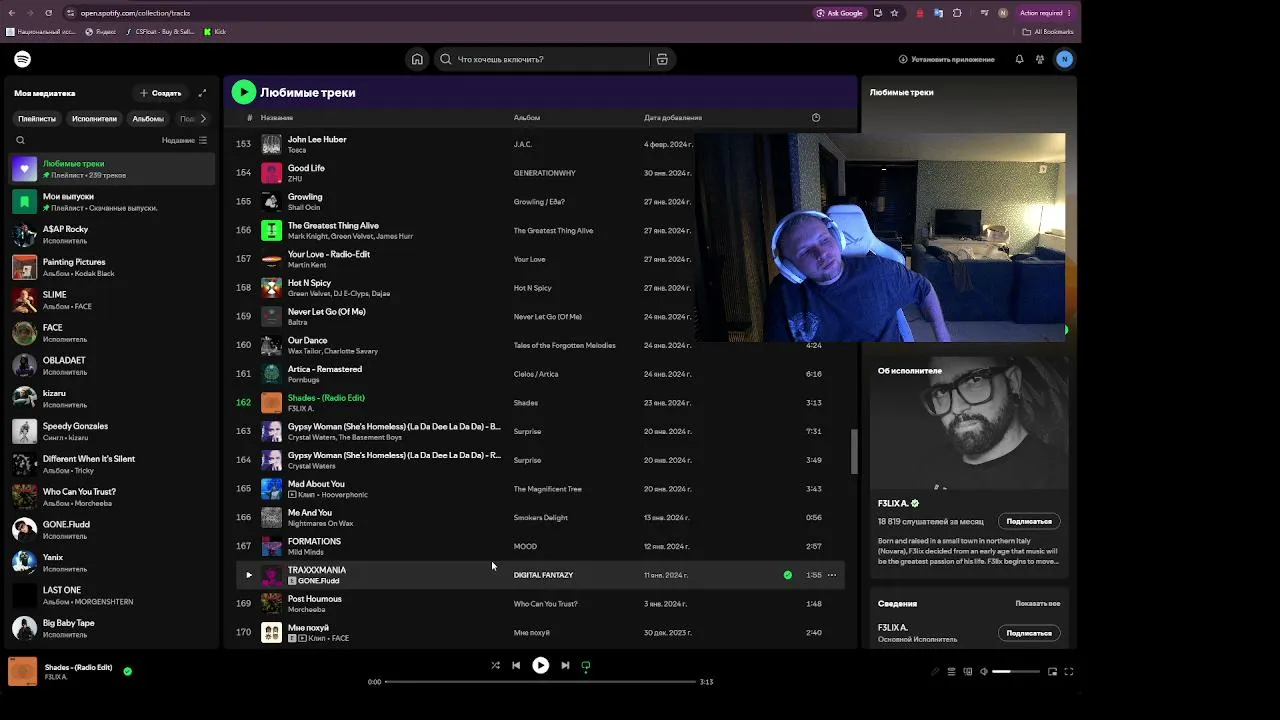Viewport: 1280px width, 720px height.
Task: Open the connect-to-device icon
Action: 967,672
